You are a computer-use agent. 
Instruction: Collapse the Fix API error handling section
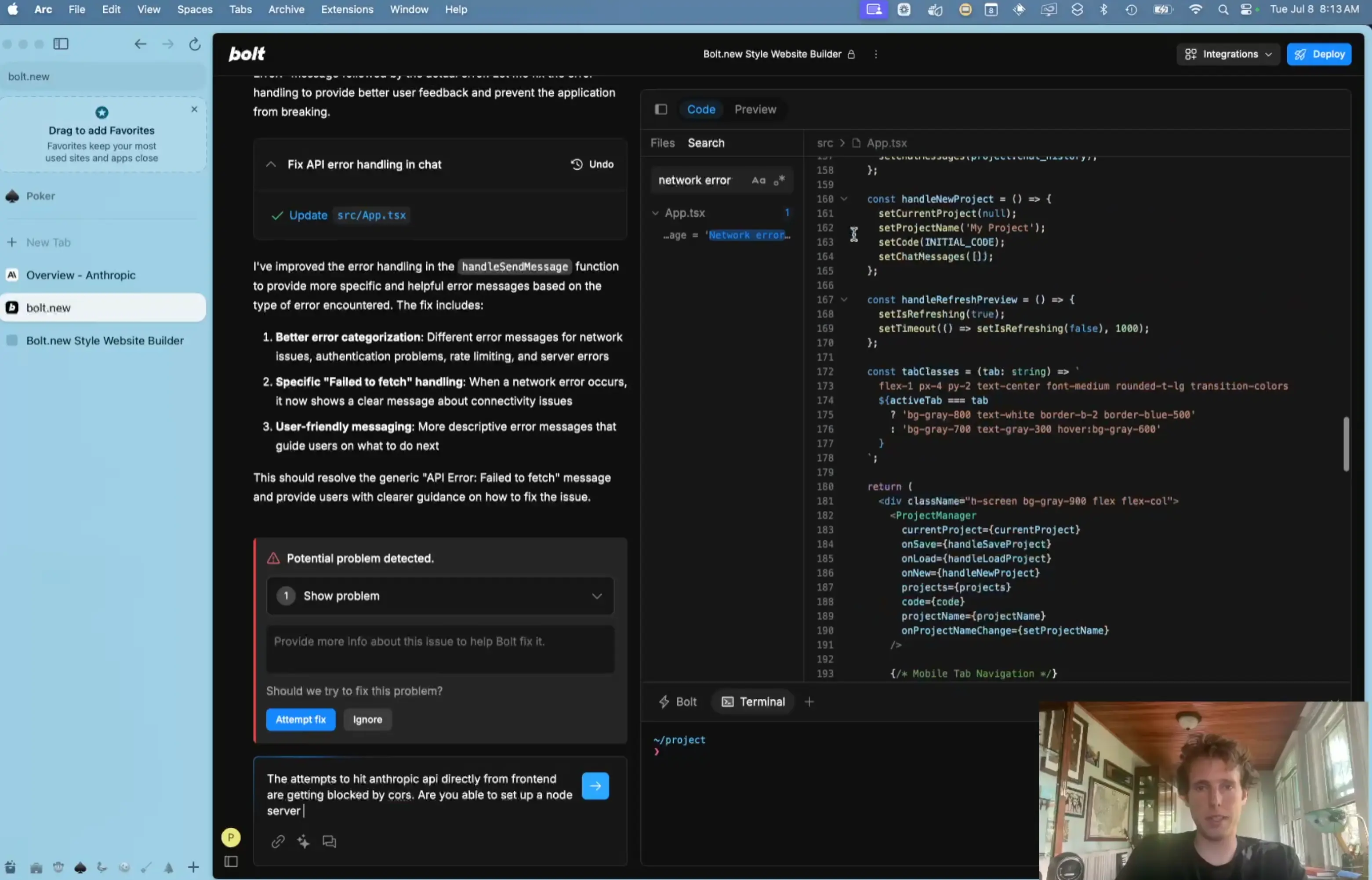(x=271, y=164)
